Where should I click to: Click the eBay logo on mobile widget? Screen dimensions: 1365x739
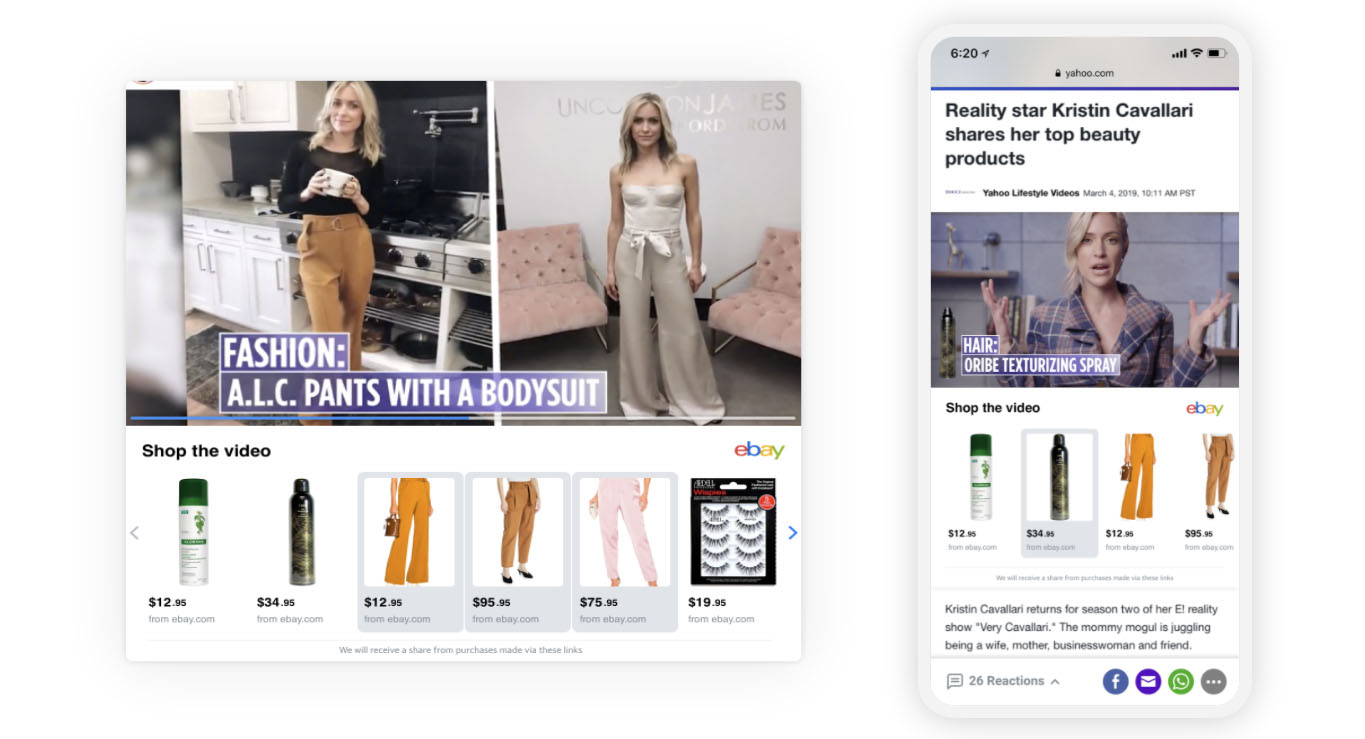pyautogui.click(x=1204, y=408)
